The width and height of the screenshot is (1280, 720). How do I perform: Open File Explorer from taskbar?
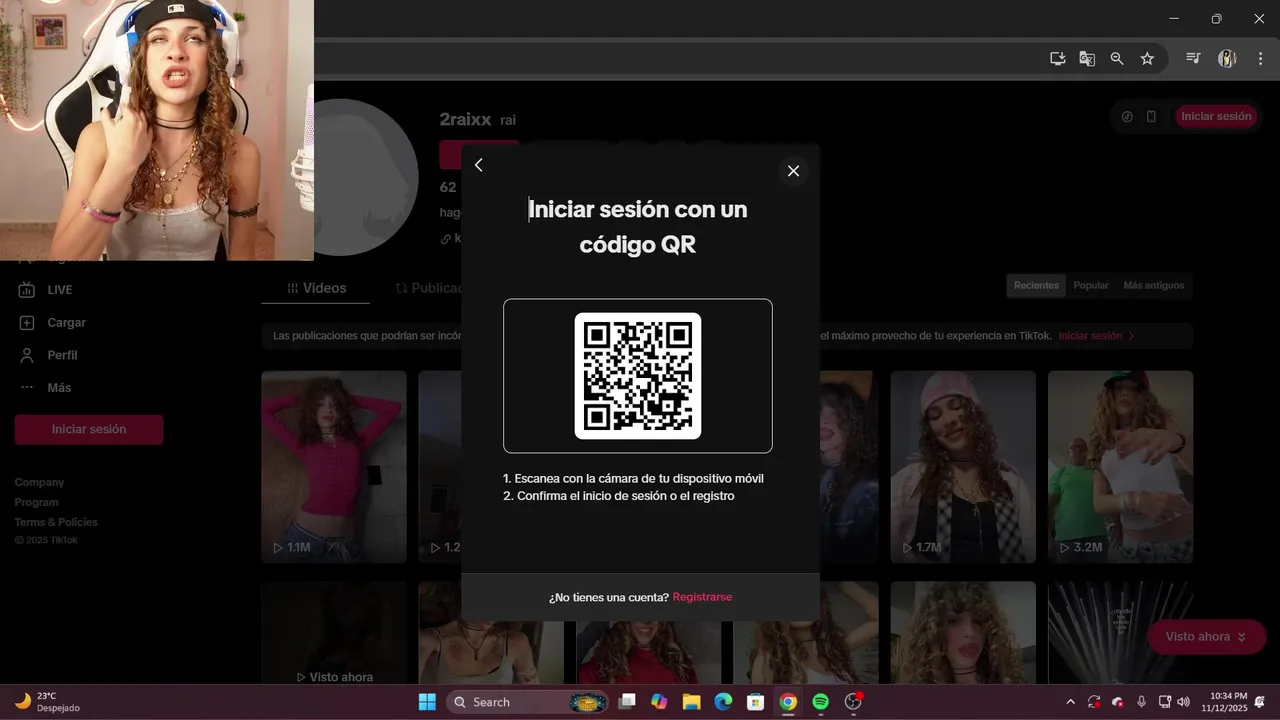tap(691, 702)
